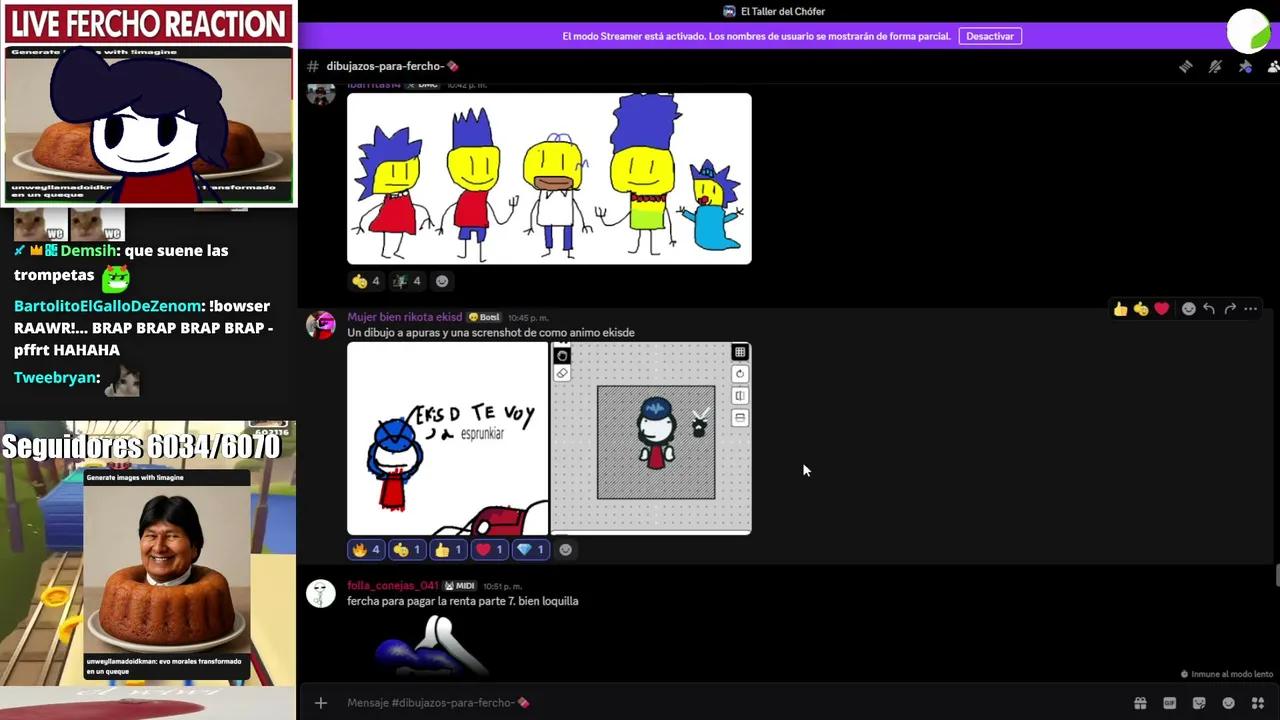Click the dibujazos-para-fercho channel name header
The image size is (1280, 720).
tap(392, 66)
